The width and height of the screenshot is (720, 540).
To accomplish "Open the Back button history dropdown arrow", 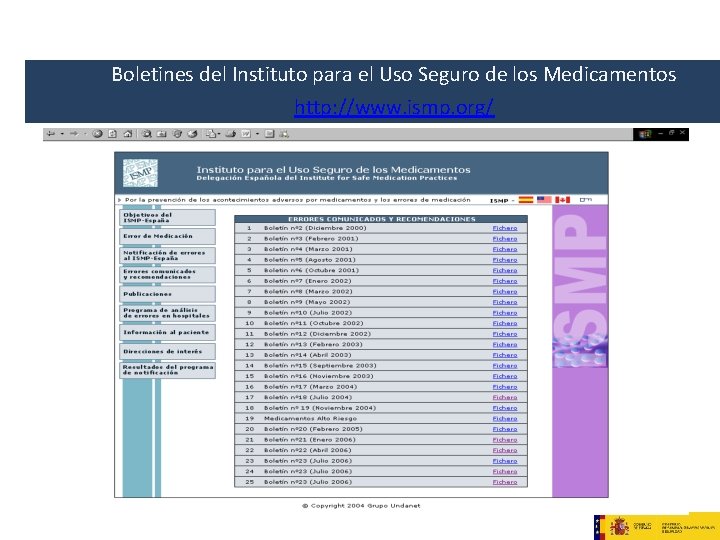I will pos(62,134).
